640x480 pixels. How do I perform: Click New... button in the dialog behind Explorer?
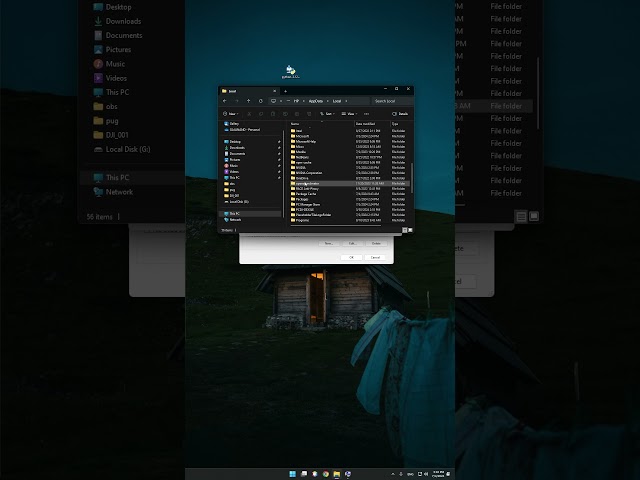[329, 243]
